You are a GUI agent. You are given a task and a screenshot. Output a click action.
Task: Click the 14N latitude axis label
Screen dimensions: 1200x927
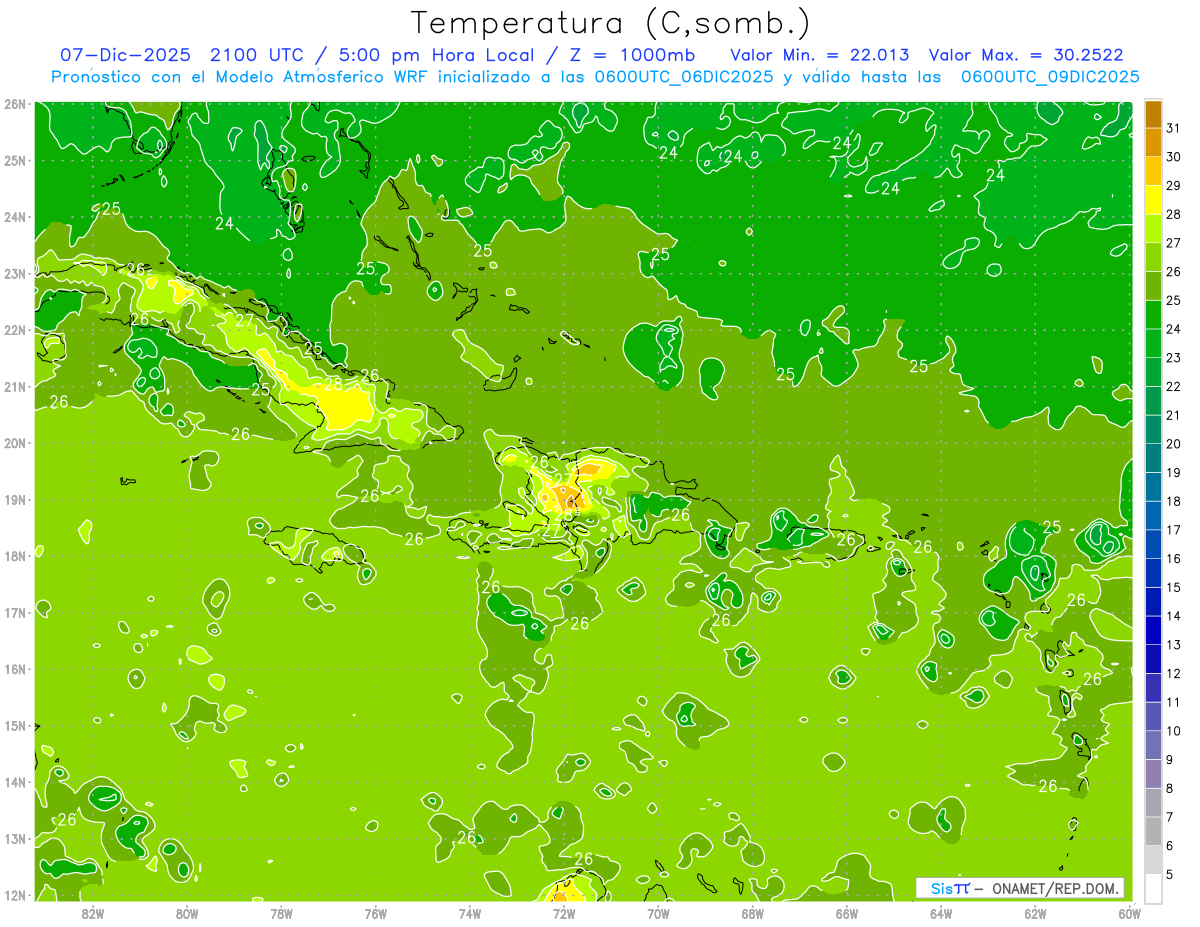15,781
